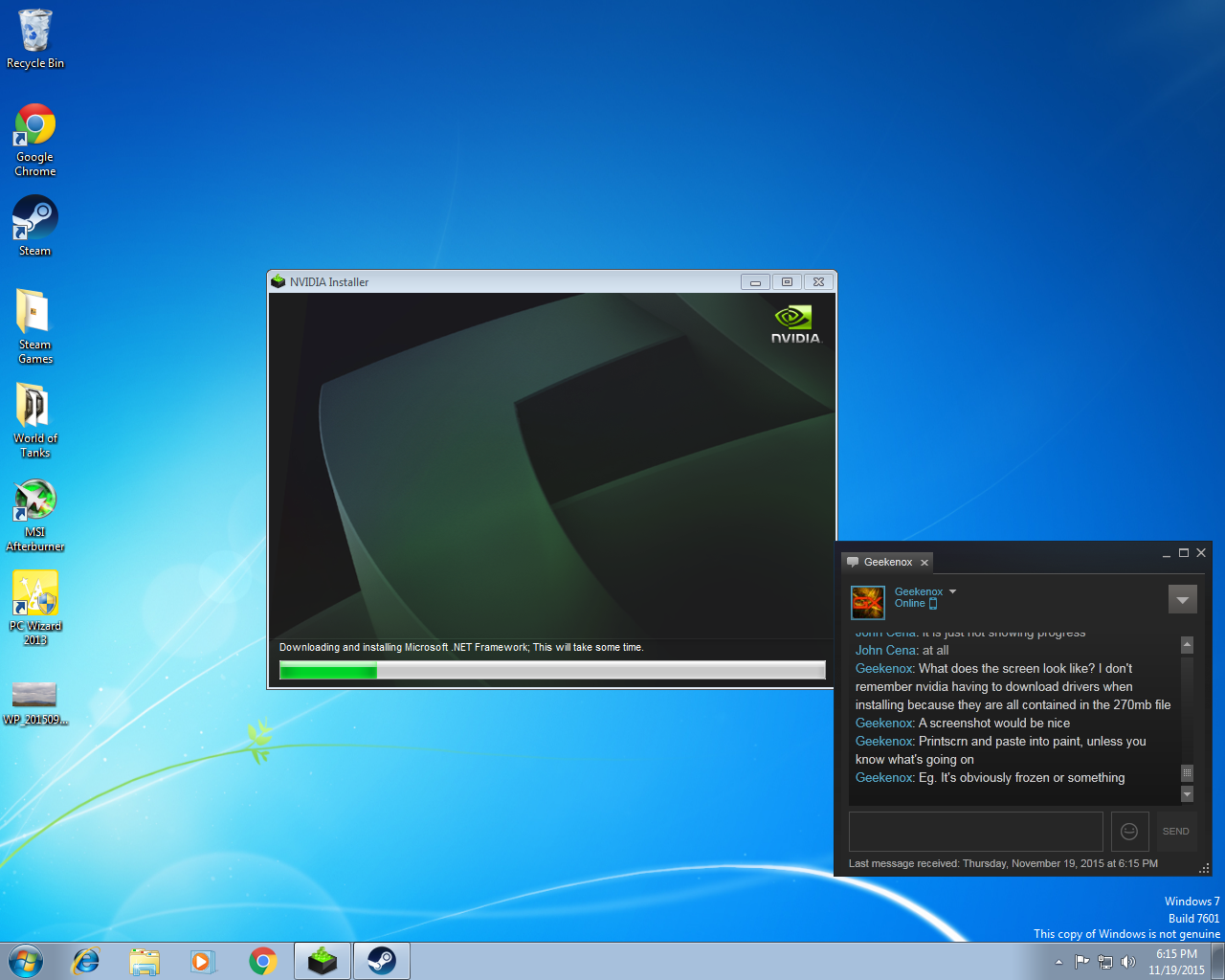
Task: Maximize the Steam chat window
Action: pyautogui.click(x=1184, y=553)
